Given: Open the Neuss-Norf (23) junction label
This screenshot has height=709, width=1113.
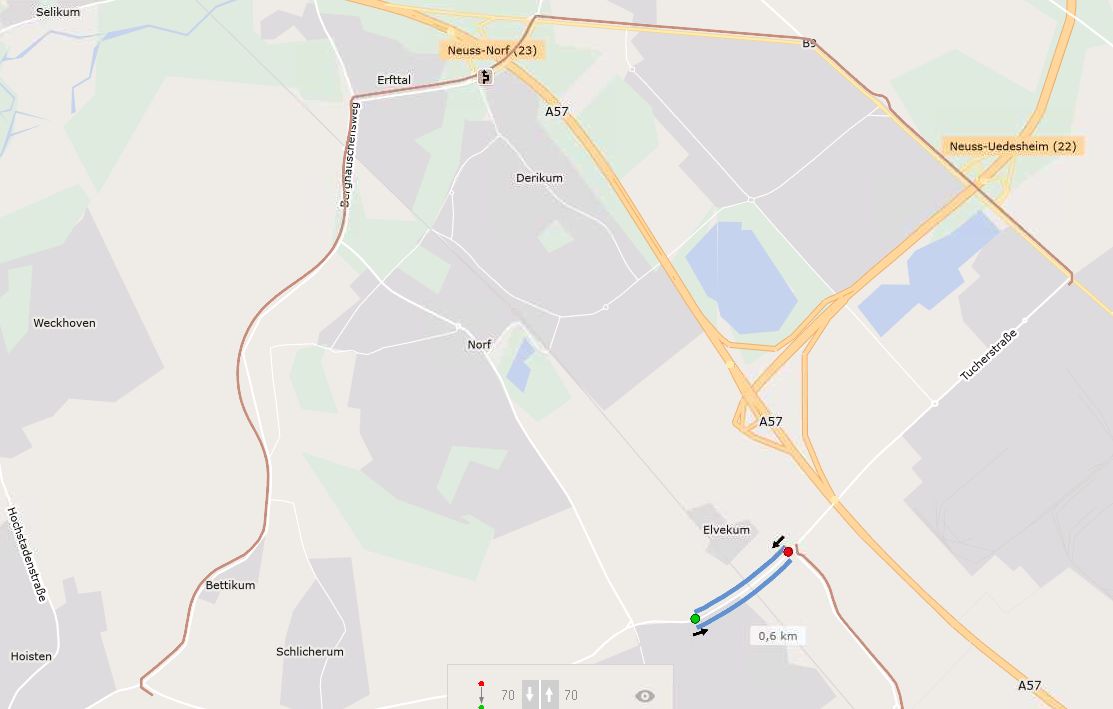Looking at the screenshot, I should point(492,50).
